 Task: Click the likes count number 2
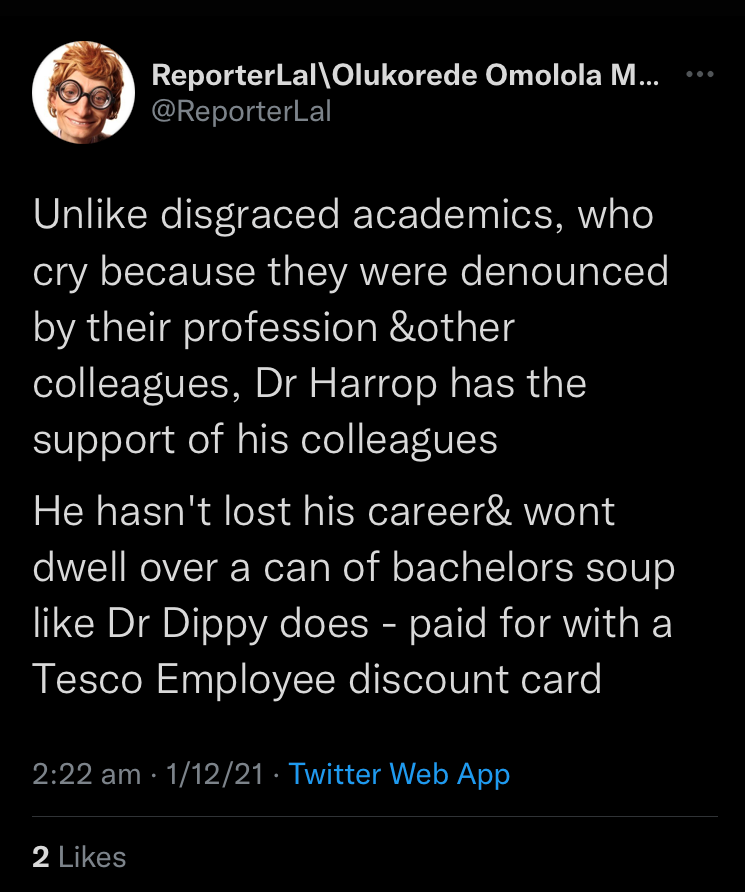click(41, 857)
